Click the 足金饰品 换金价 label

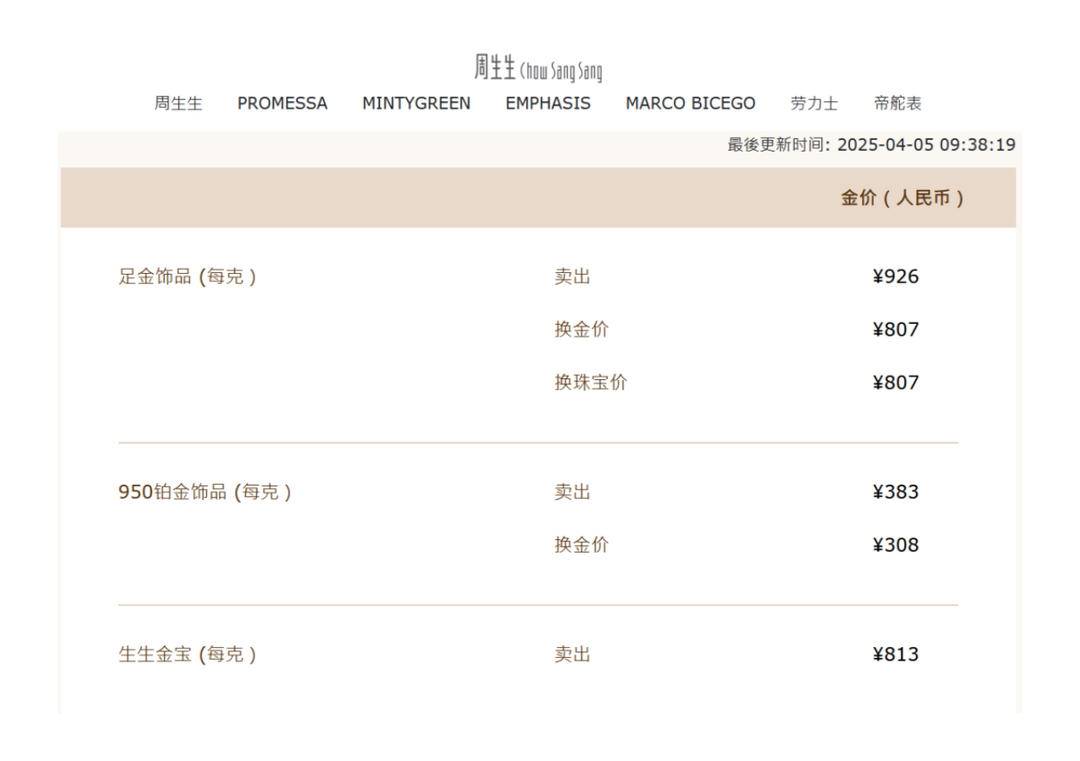pyautogui.click(x=581, y=330)
